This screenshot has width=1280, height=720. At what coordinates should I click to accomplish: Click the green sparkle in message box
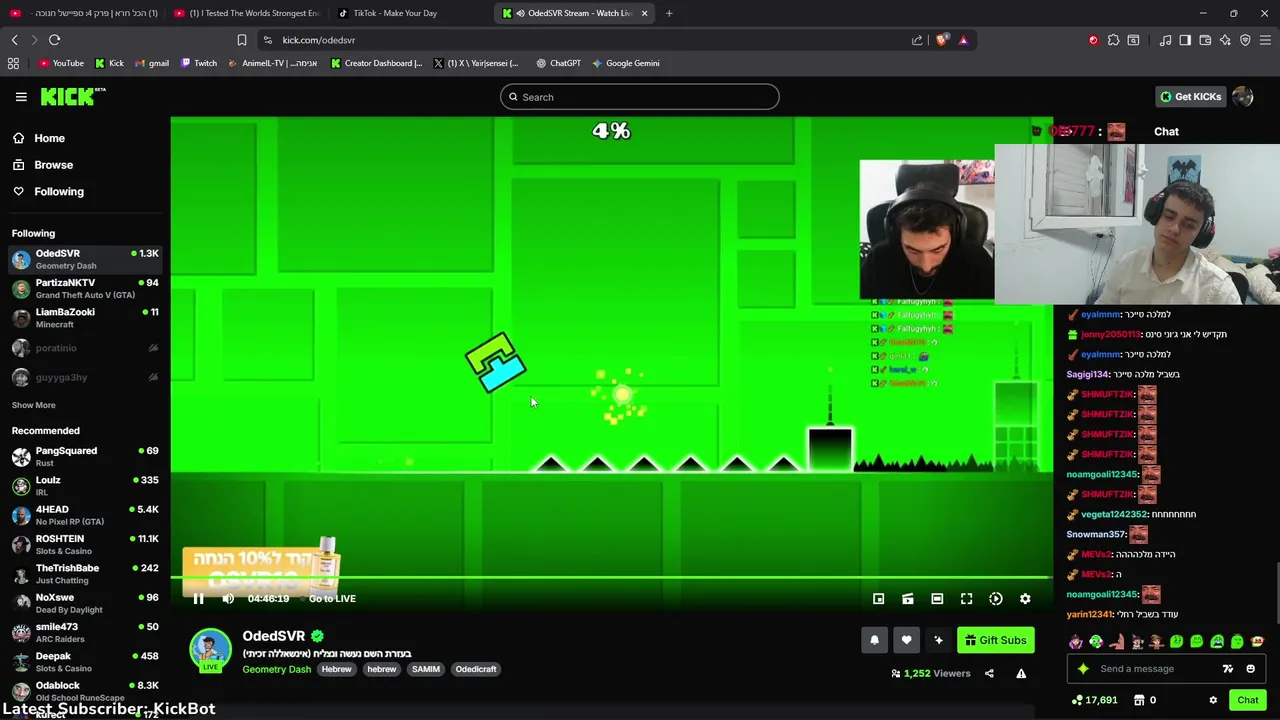coord(1083,669)
